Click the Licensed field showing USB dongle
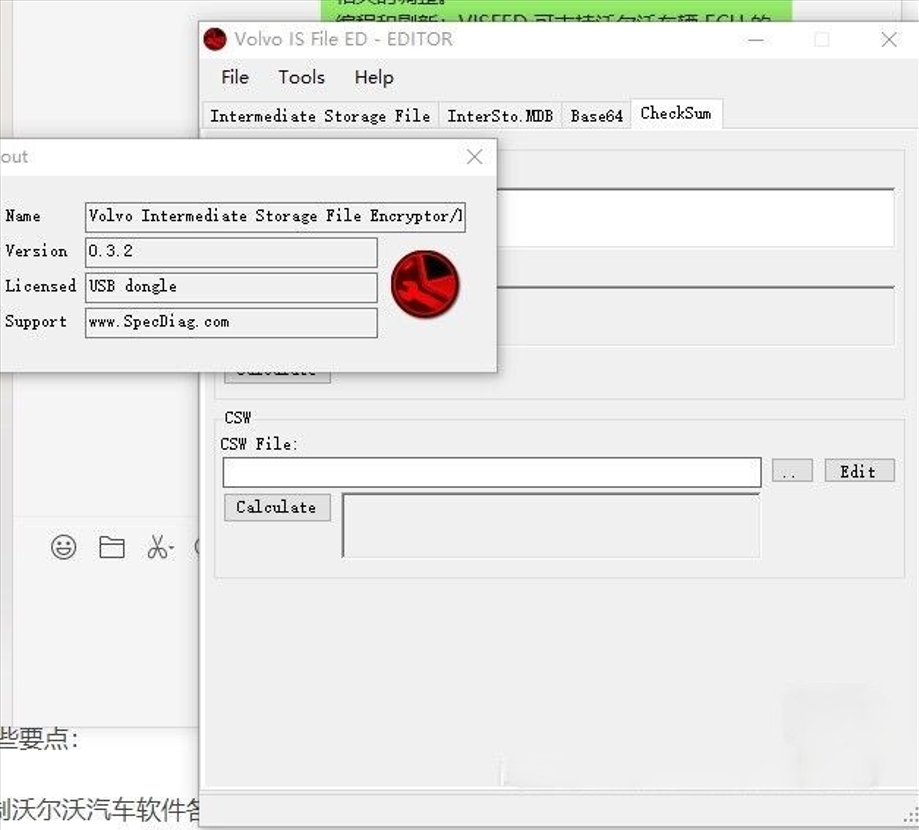 (231, 287)
